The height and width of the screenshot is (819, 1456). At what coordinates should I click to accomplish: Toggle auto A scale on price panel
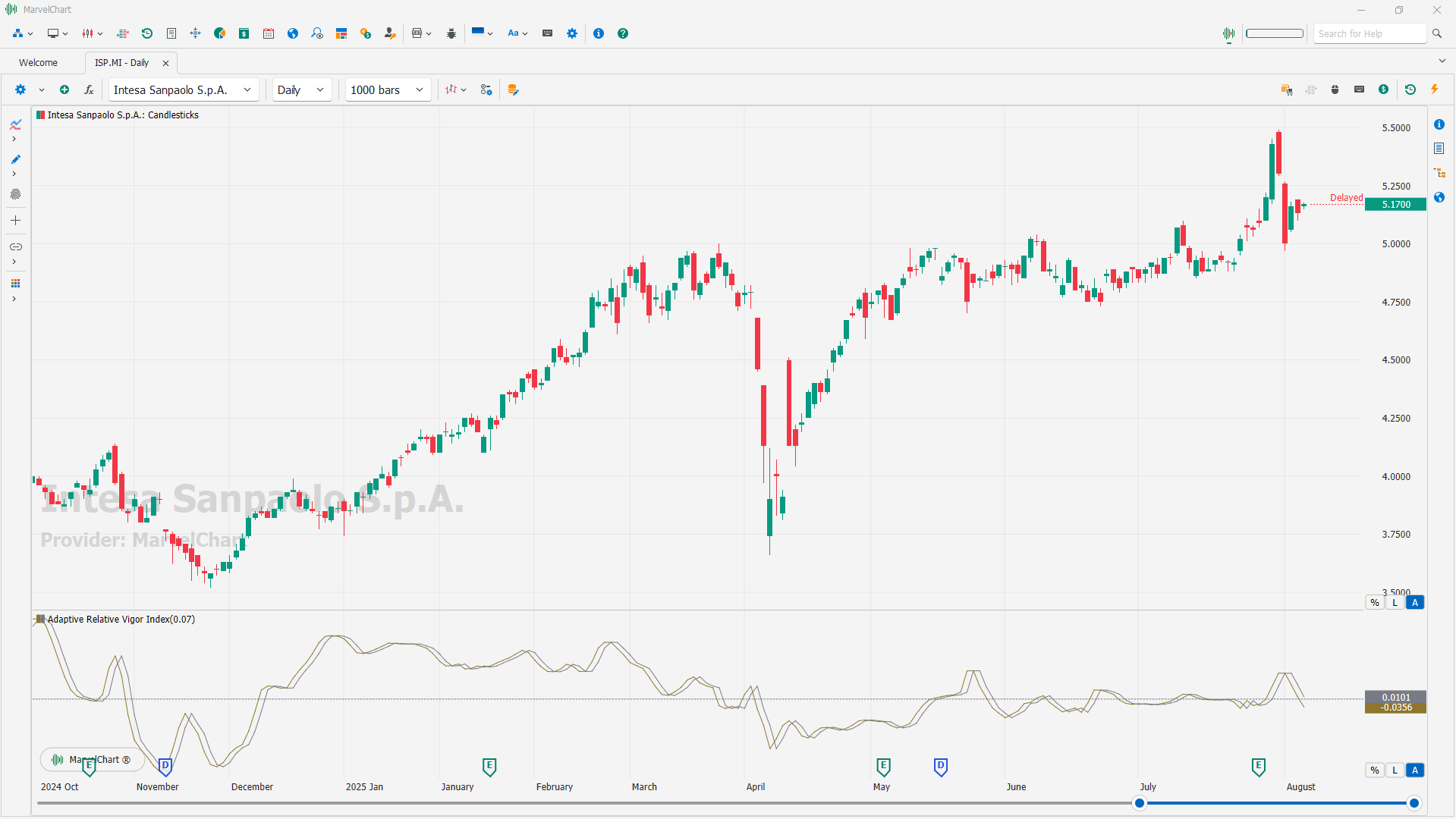pos(1415,603)
